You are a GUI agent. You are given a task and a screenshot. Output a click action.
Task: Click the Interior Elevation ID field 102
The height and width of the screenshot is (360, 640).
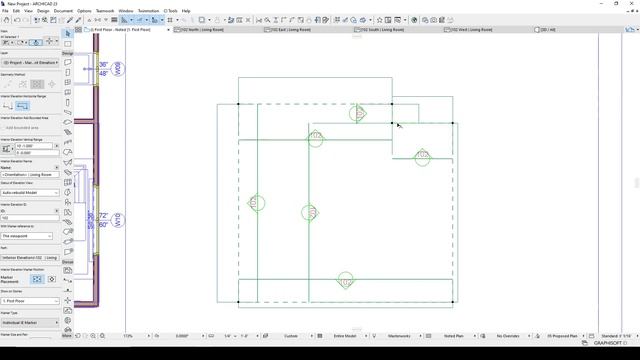click(x=30, y=218)
